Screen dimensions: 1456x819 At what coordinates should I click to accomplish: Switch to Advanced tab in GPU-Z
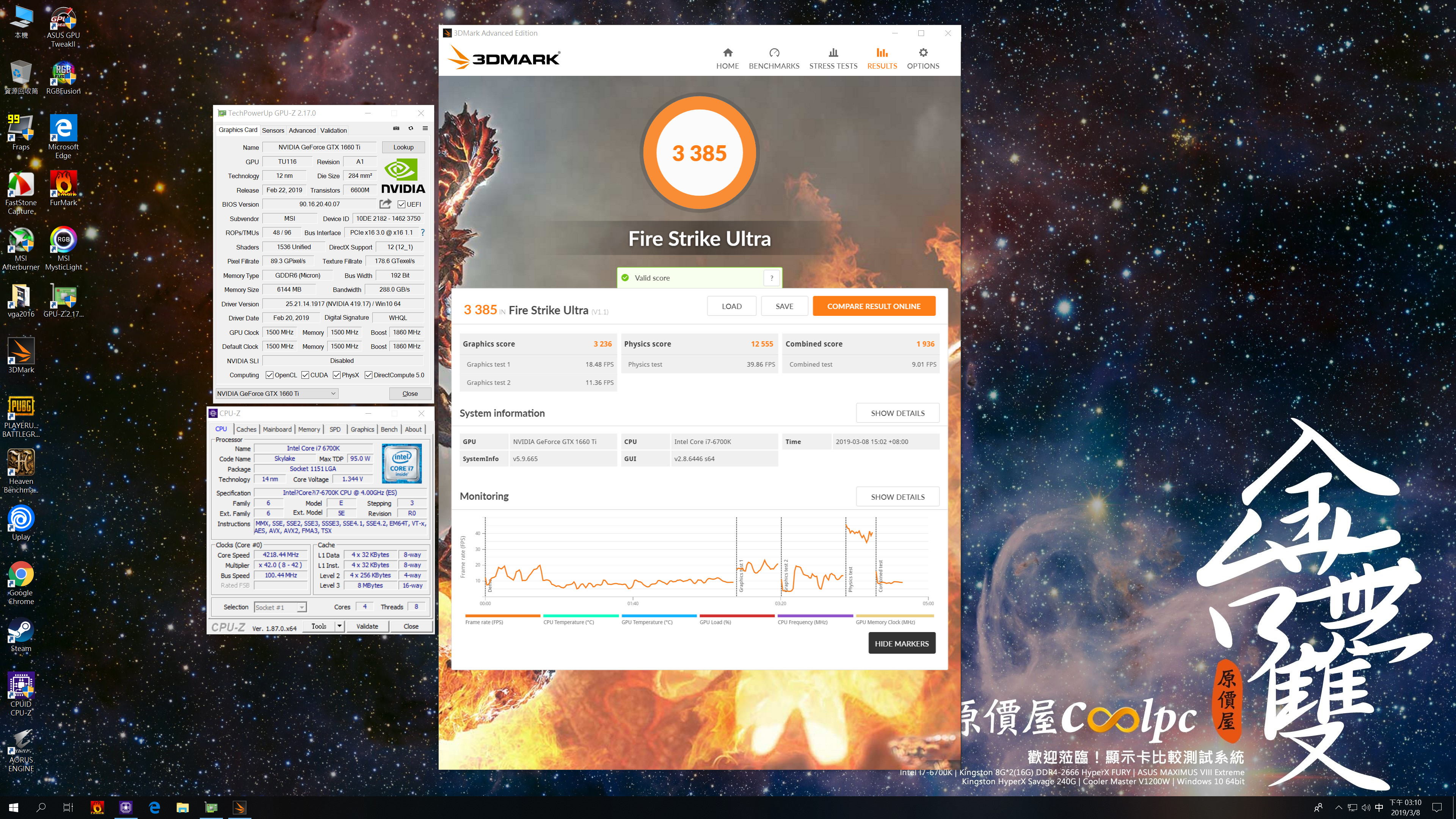click(x=303, y=130)
